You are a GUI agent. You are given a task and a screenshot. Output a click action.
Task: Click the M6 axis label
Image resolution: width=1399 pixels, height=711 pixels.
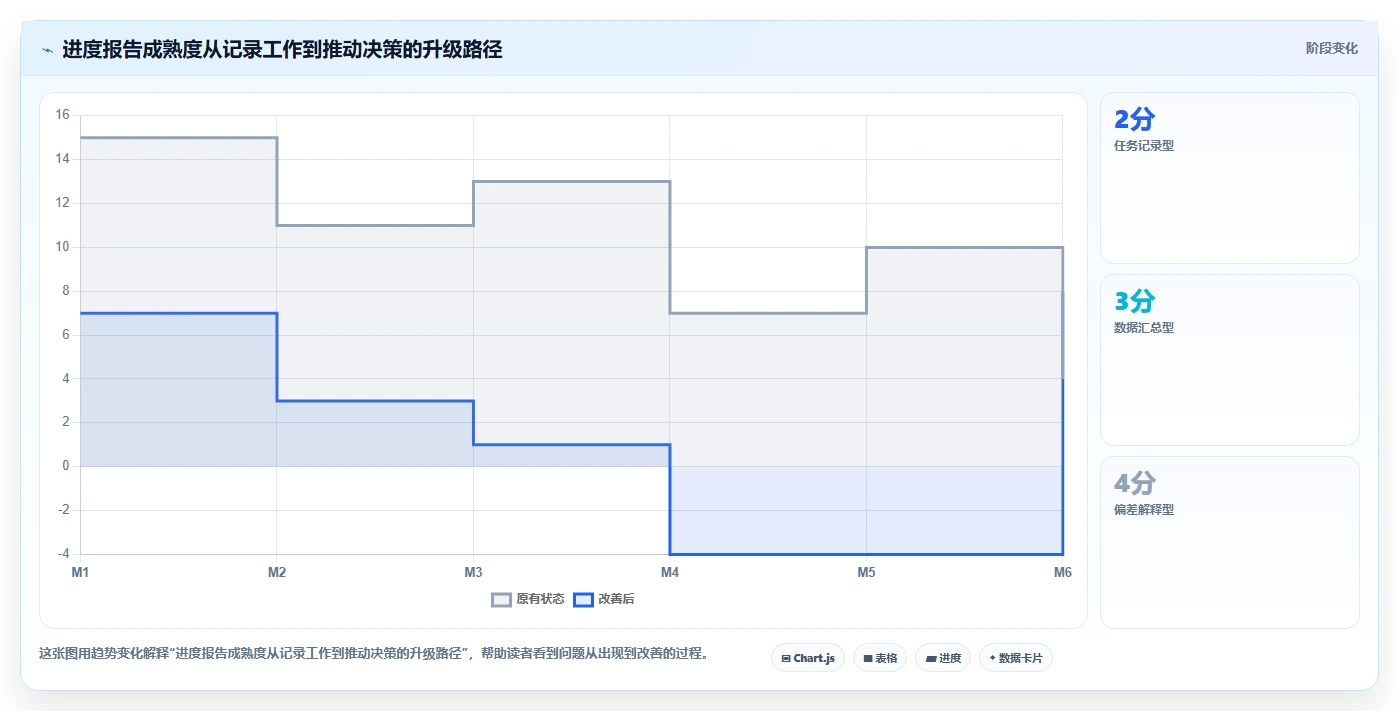[x=1063, y=573]
